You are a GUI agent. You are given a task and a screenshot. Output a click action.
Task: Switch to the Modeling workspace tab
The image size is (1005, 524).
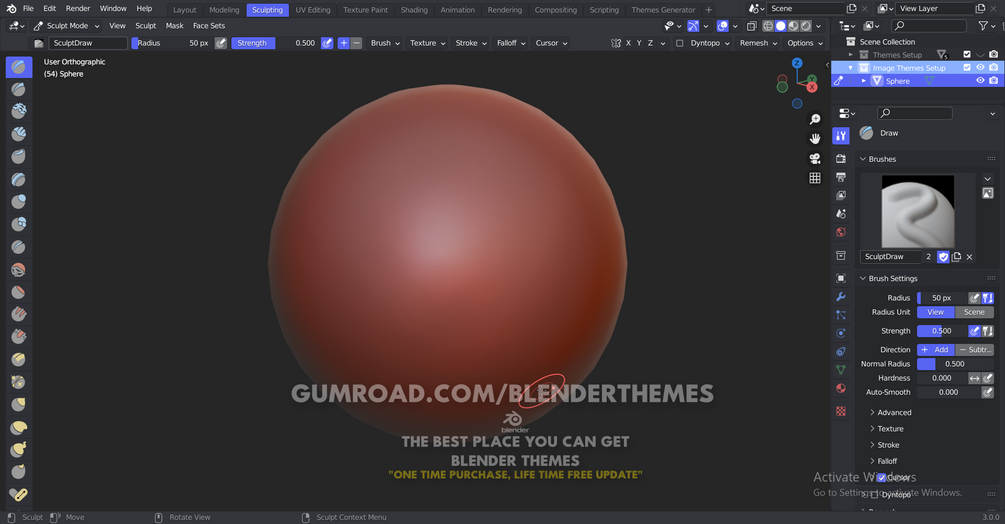pyautogui.click(x=224, y=10)
